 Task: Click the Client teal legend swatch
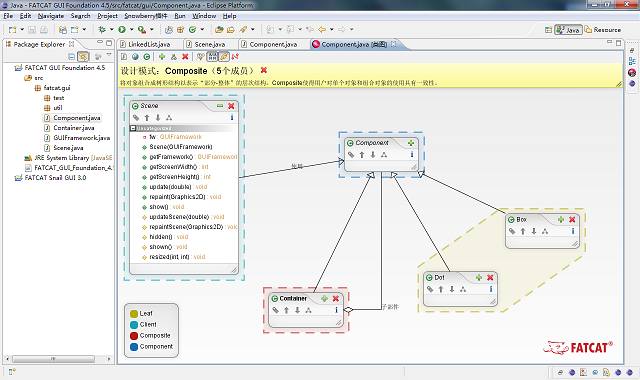(134, 324)
